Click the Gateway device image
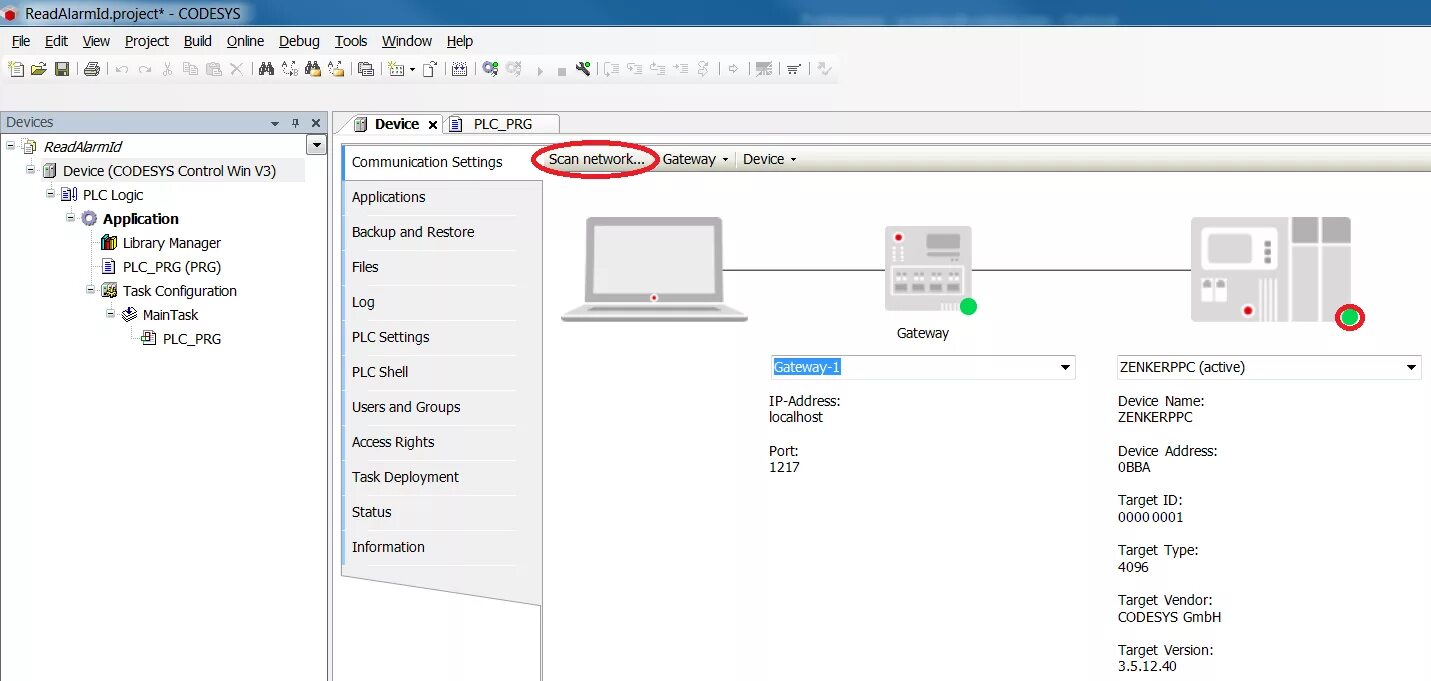Image resolution: width=1431 pixels, height=681 pixels. [x=928, y=268]
